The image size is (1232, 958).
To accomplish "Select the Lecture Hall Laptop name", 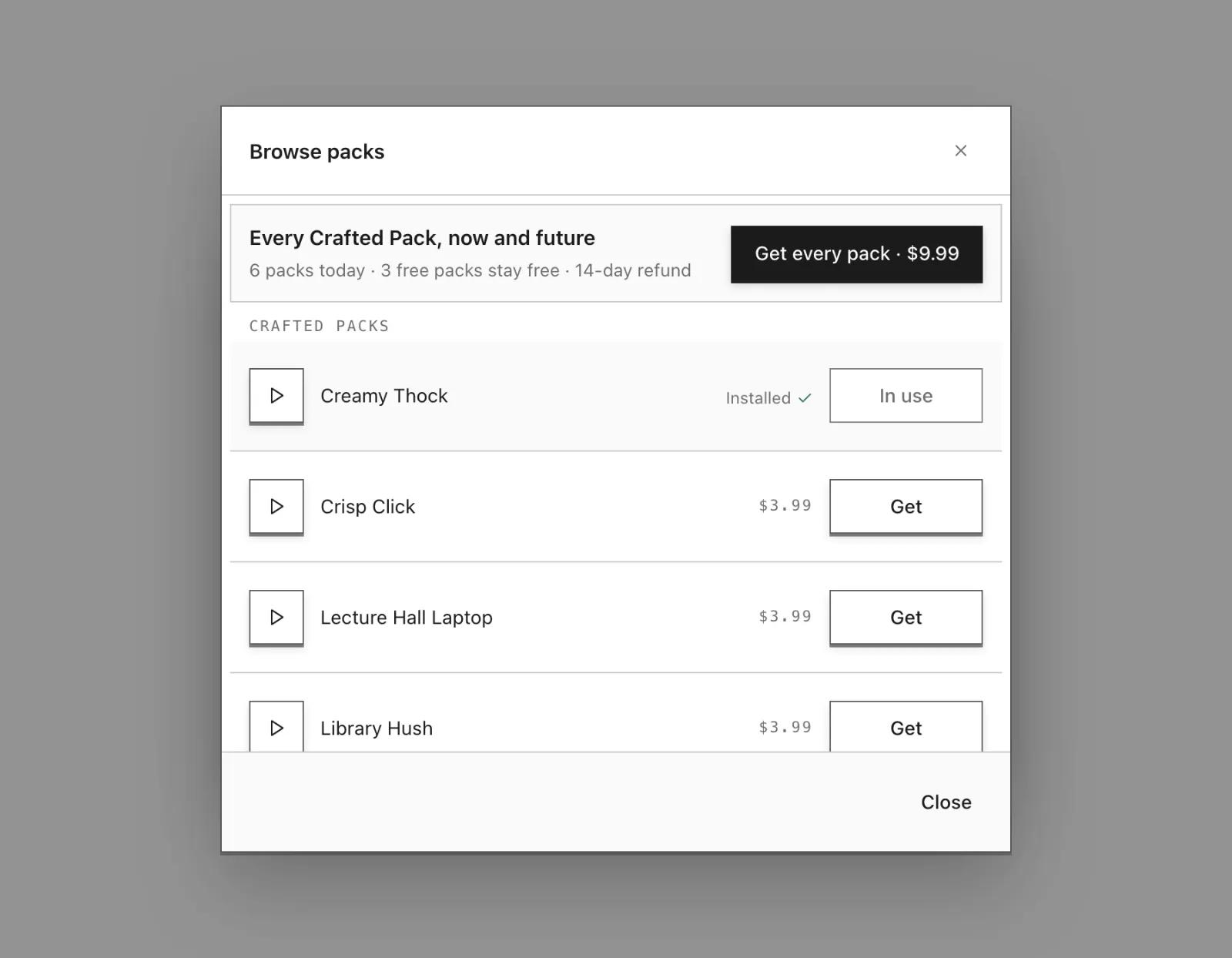I will point(406,618).
